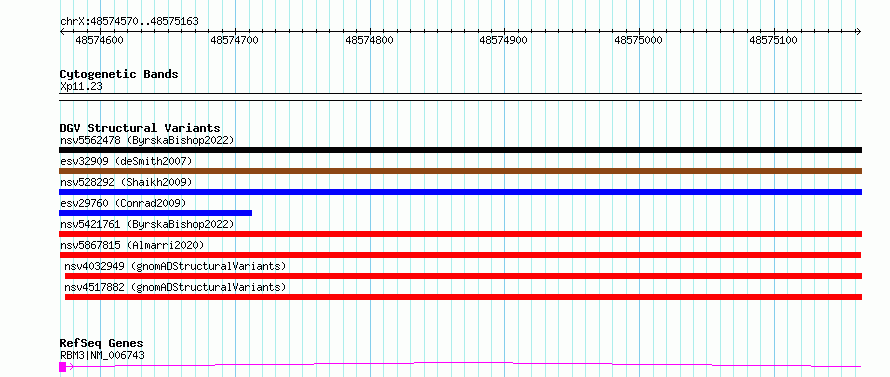This screenshot has height=377, width=890.
Task: Click the red nsv5867815 variant bar
Action: pyautogui.click(x=460, y=255)
